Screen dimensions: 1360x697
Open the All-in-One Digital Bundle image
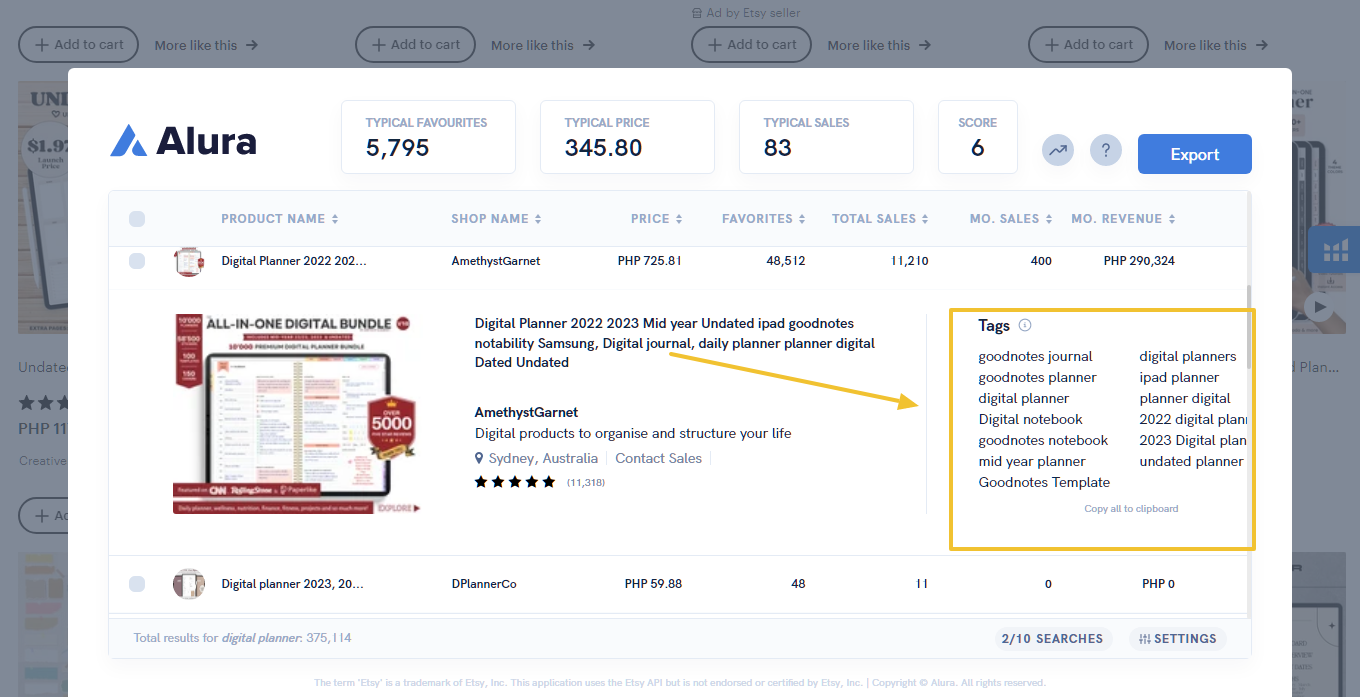click(x=298, y=414)
